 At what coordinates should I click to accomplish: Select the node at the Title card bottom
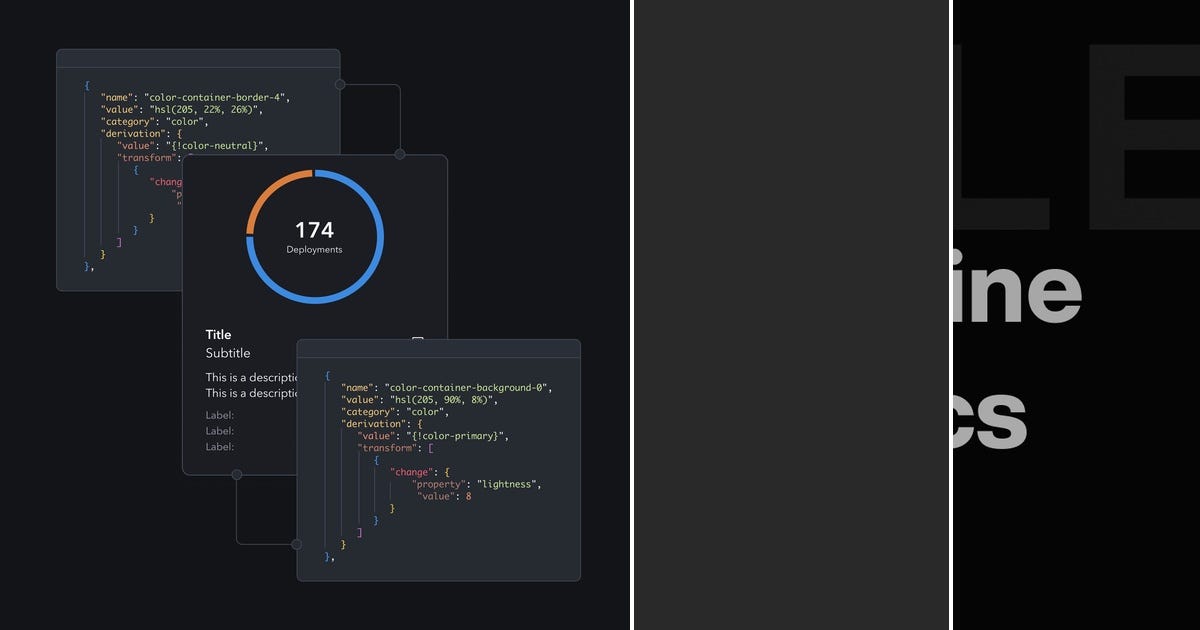point(238,475)
